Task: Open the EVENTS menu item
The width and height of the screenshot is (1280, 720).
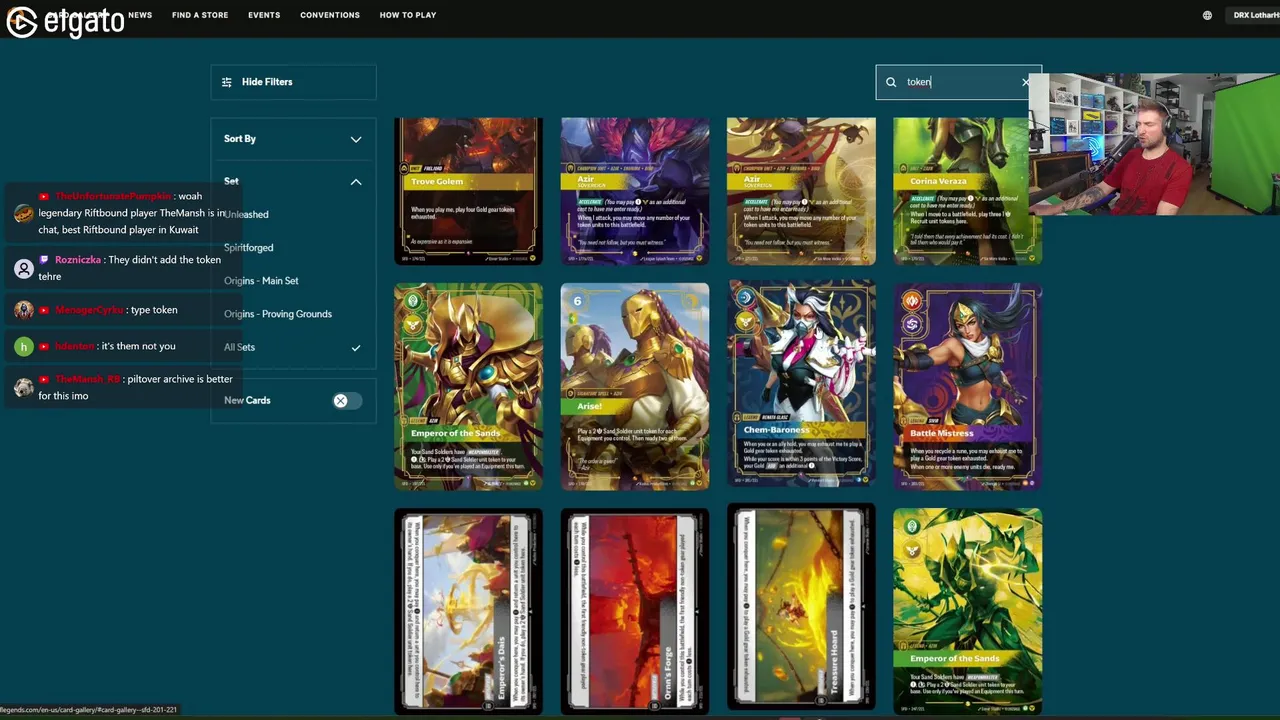Action: [264, 15]
